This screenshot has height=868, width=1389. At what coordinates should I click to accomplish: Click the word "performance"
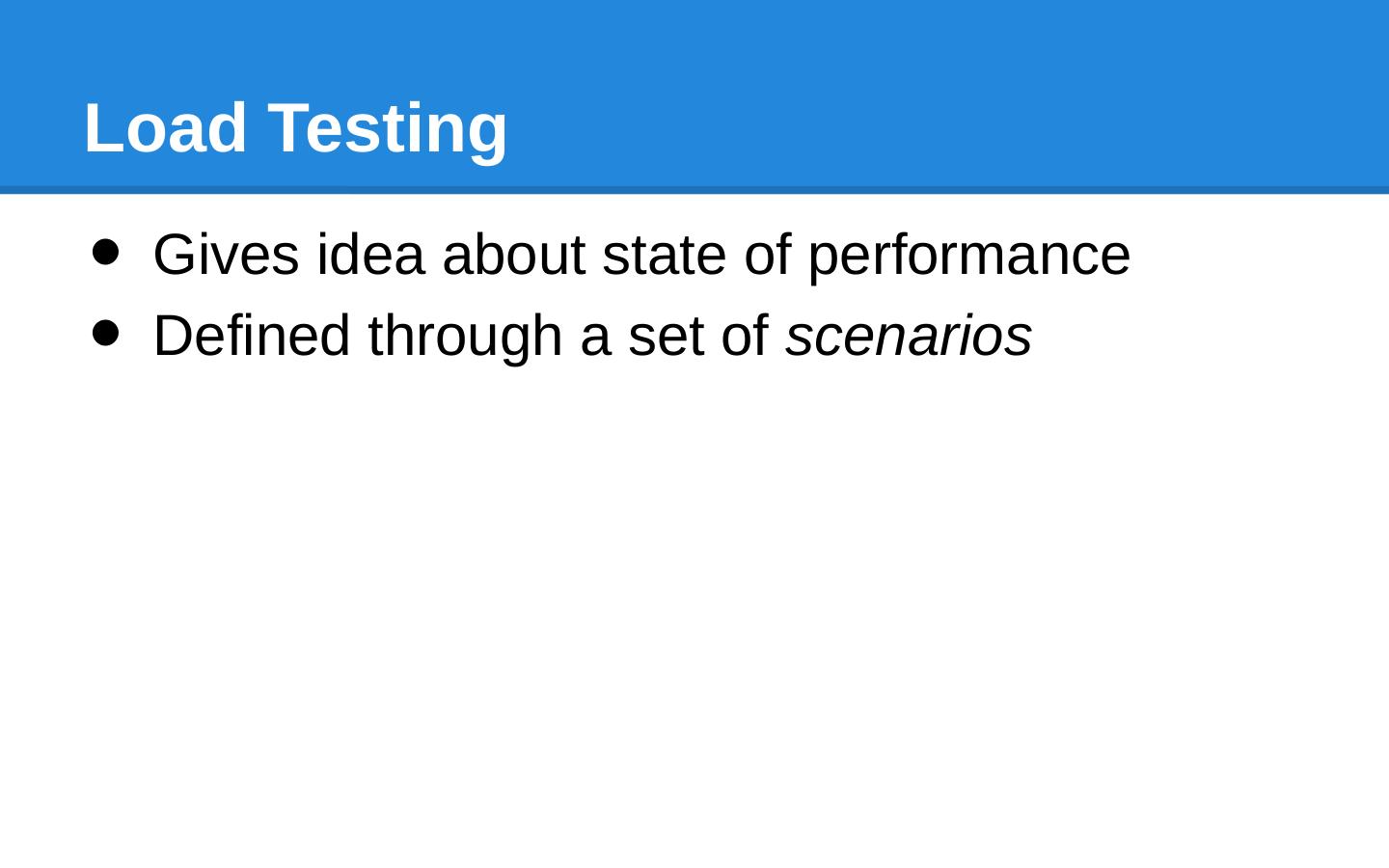[968, 256]
